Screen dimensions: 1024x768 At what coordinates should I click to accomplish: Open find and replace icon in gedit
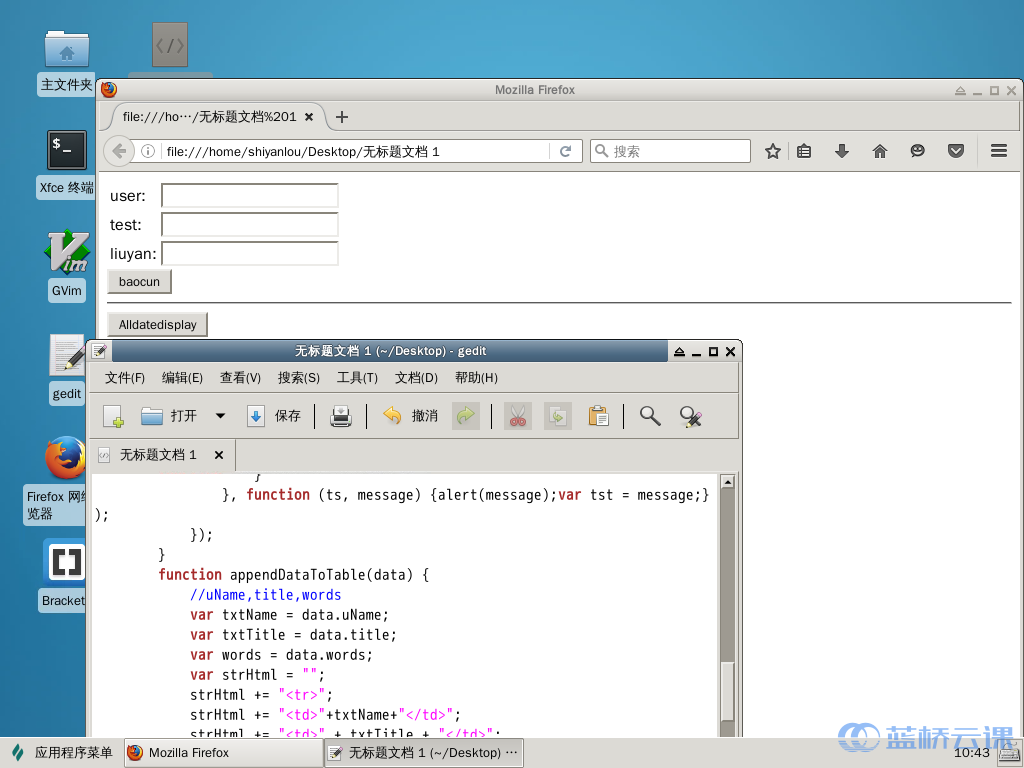690,416
